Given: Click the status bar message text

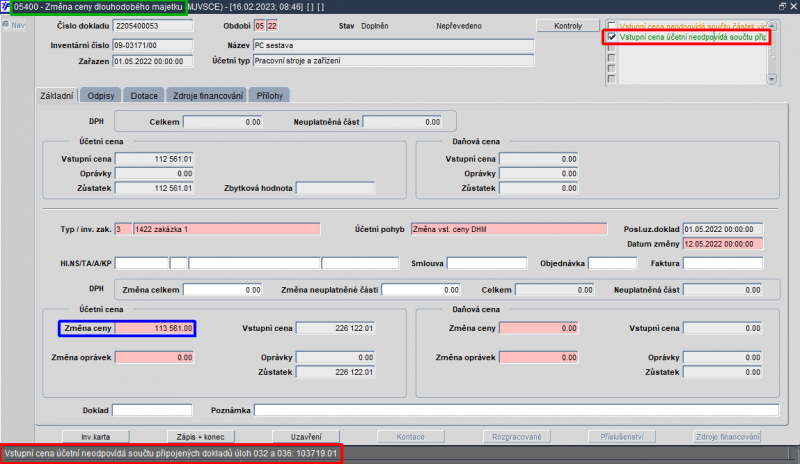Looking at the screenshot, I should [171, 453].
